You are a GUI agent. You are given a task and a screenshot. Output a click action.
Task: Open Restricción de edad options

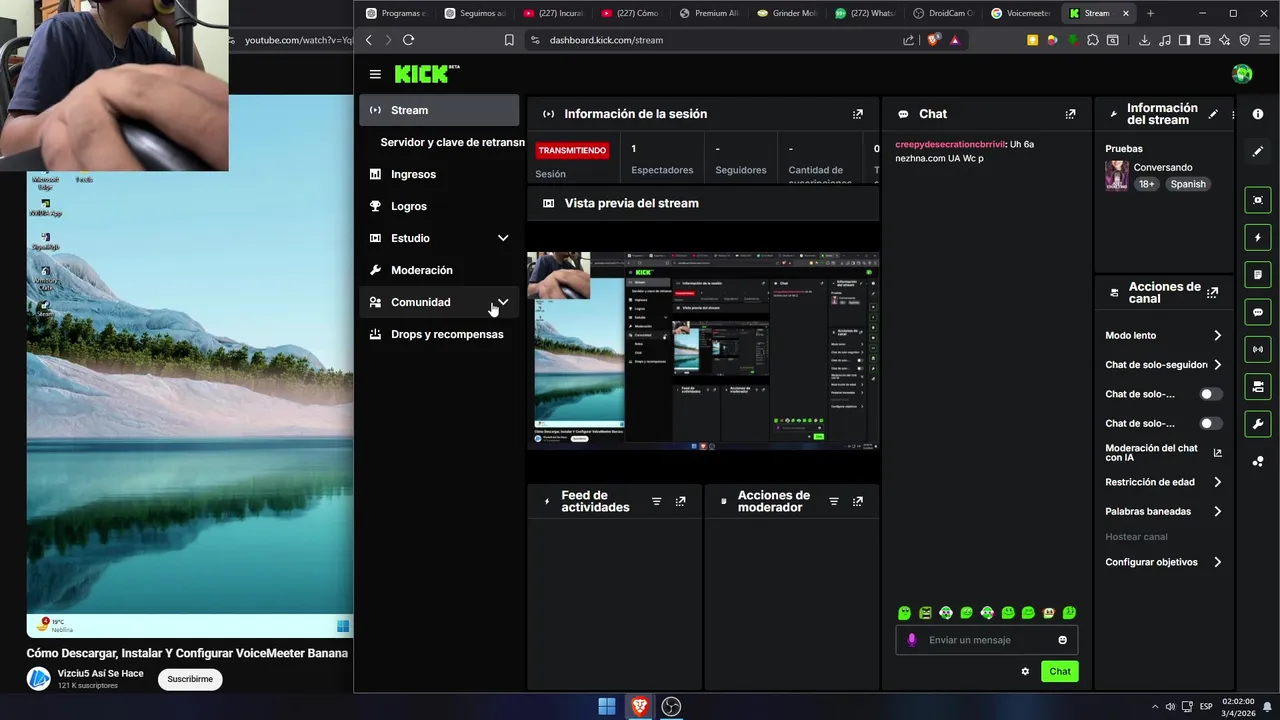(x=1163, y=482)
